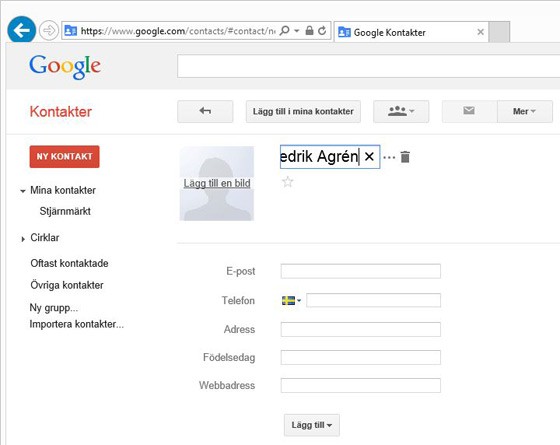Click the return arrow toolbar button
Screen dimensions: 560x445
(205, 111)
